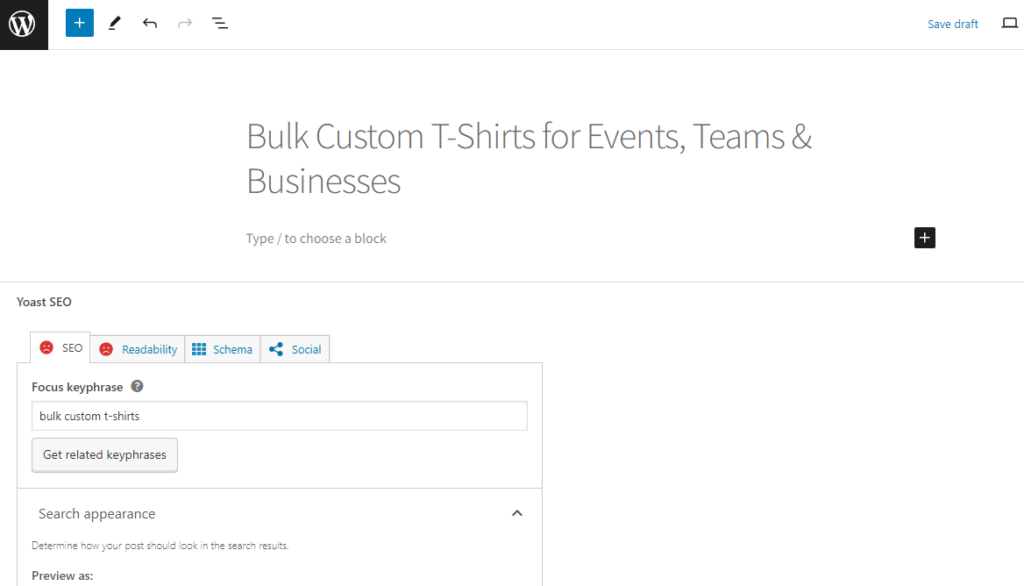Open the block inserter plus icon
1024x586 pixels.
click(79, 22)
